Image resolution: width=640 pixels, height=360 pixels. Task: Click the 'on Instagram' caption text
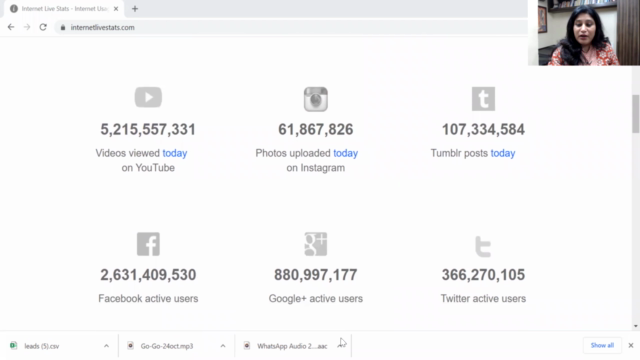click(316, 168)
